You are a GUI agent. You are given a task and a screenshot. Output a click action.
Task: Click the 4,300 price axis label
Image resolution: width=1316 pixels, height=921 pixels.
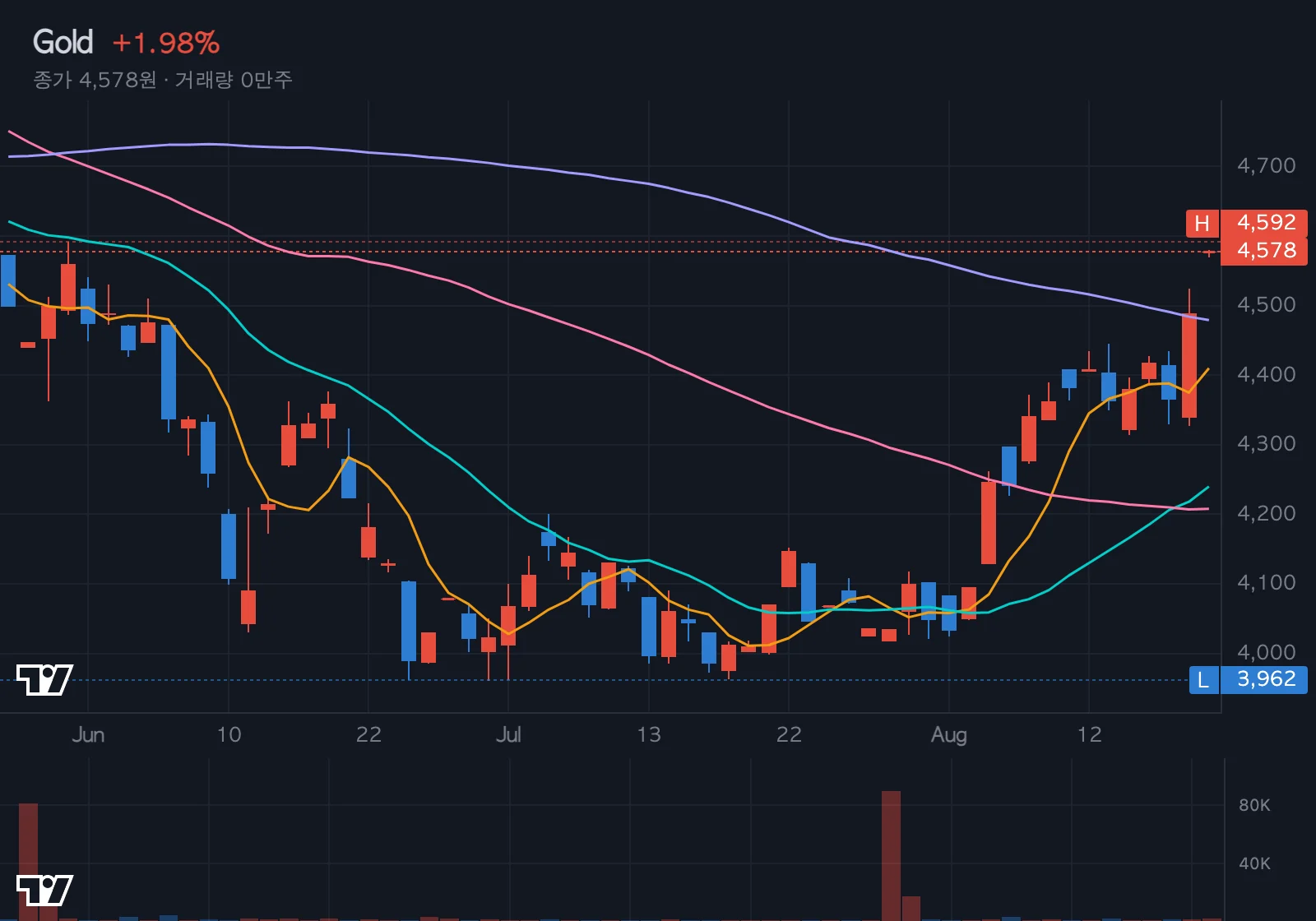1266,444
